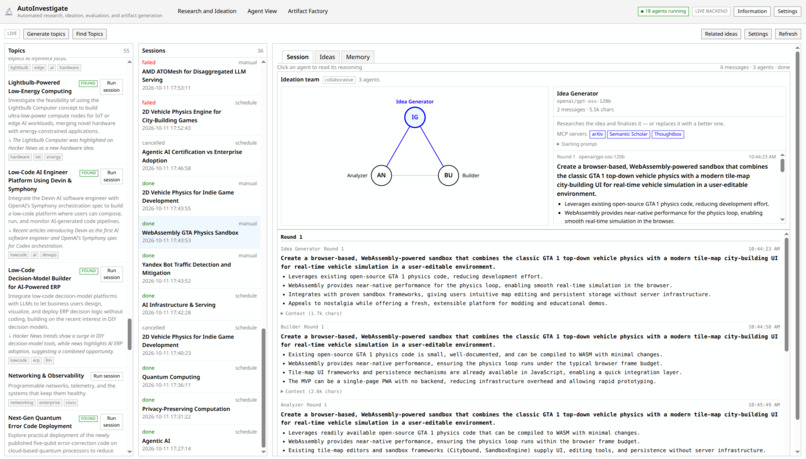Viewport: 806px width, 459px height.
Task: Run session for Next-Gen Quantum Error Code
Action: [112, 421]
